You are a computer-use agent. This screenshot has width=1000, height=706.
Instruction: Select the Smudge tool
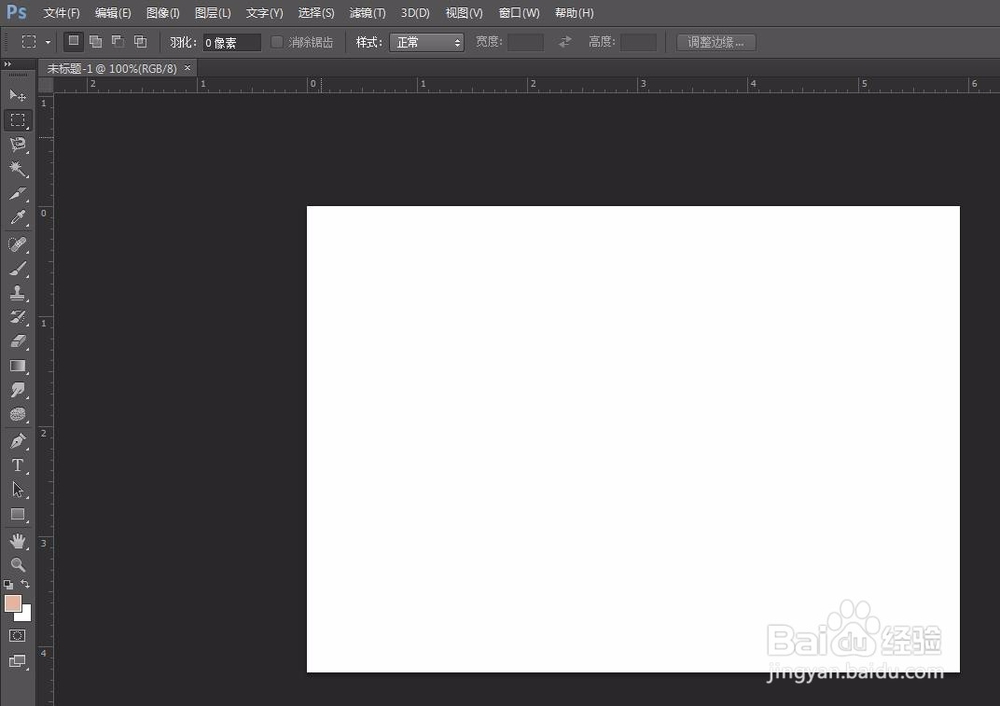coord(17,390)
